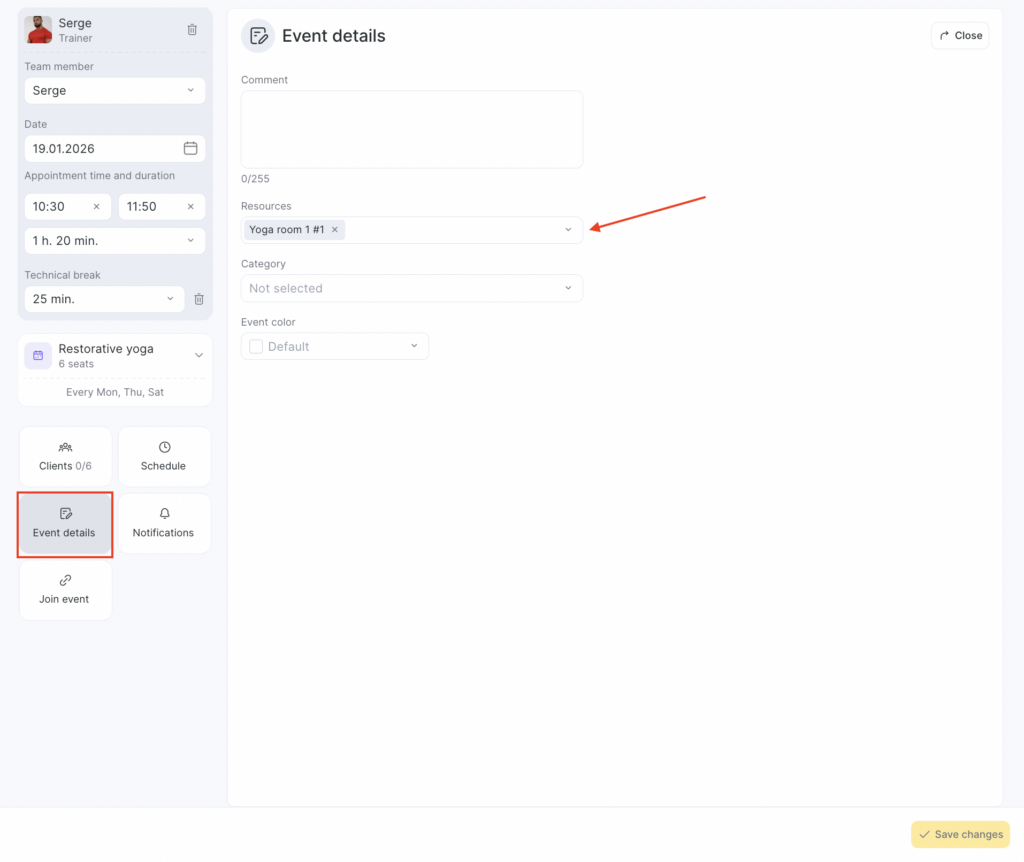Remove the technical break with trash icon
Viewport: 1024px width, 862px height.
pyautogui.click(x=199, y=299)
